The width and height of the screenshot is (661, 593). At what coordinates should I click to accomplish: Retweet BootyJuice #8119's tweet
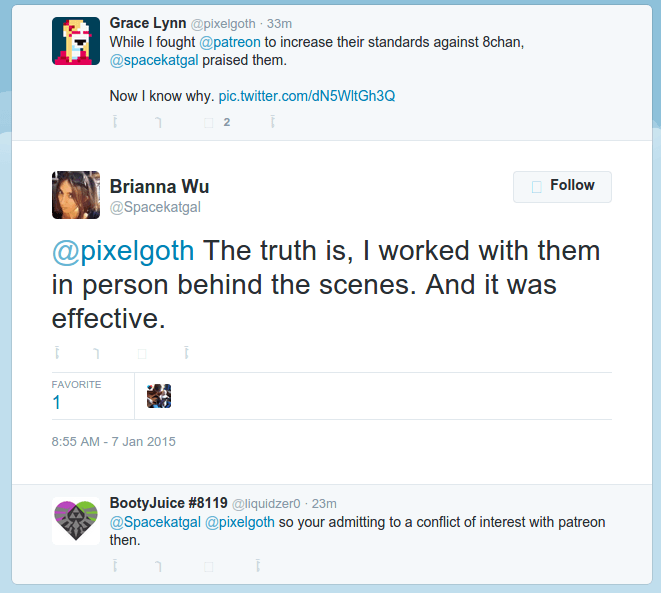click(159, 566)
